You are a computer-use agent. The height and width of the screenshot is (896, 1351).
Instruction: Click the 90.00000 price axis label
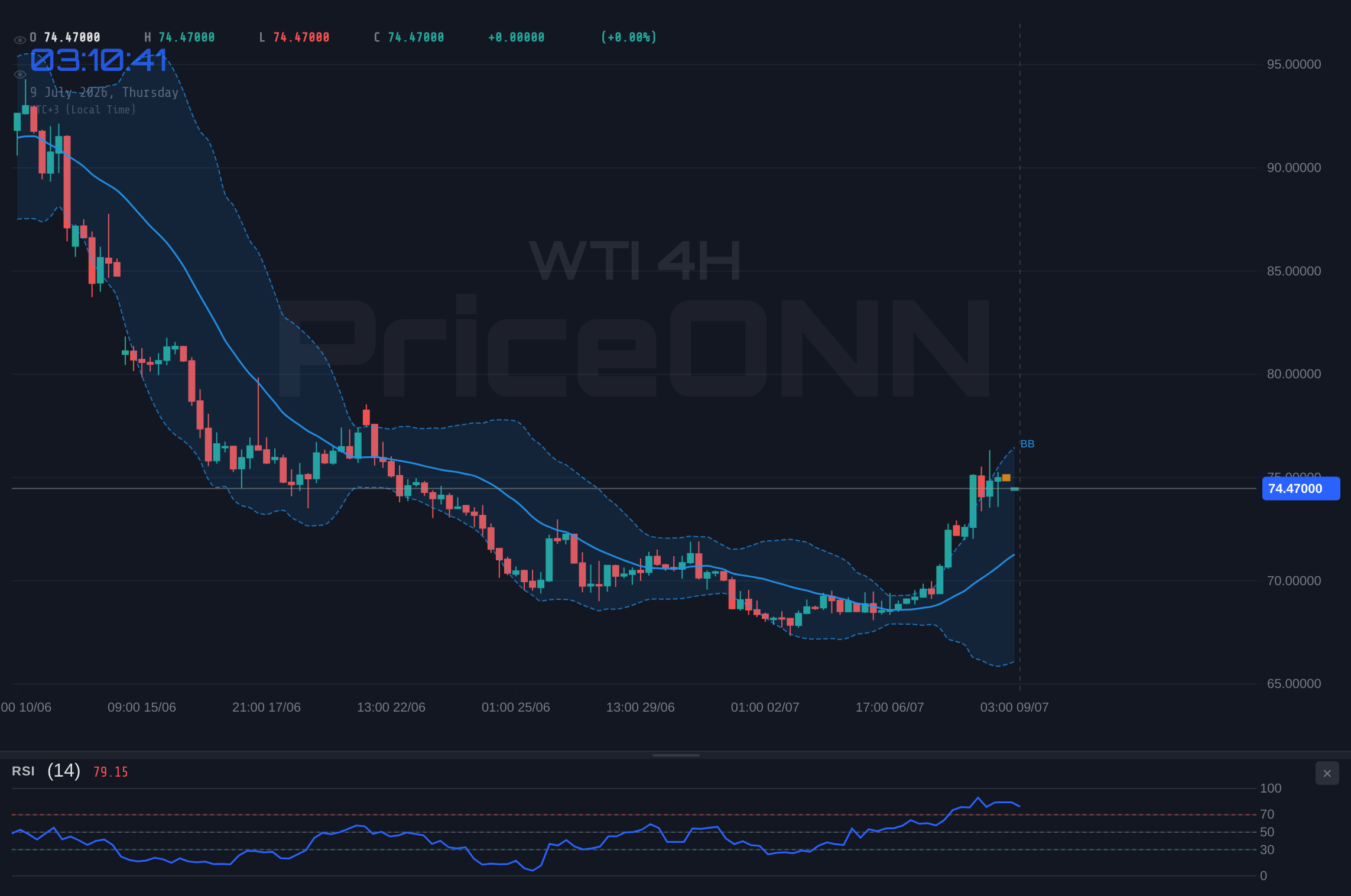click(1294, 168)
